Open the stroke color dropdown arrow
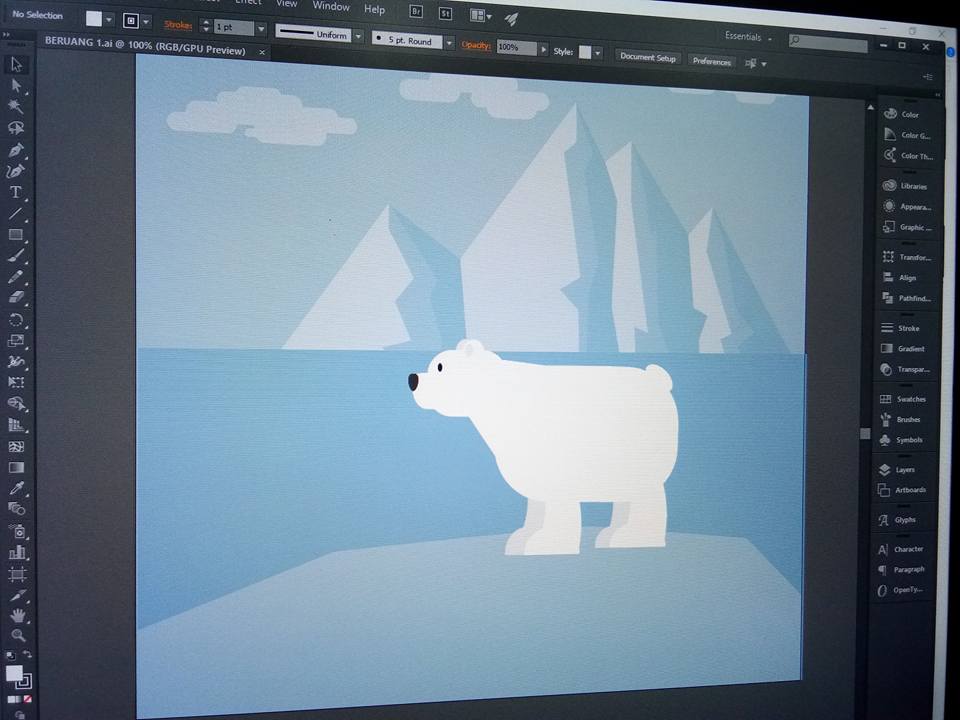Viewport: 960px width, 720px height. pos(146,21)
